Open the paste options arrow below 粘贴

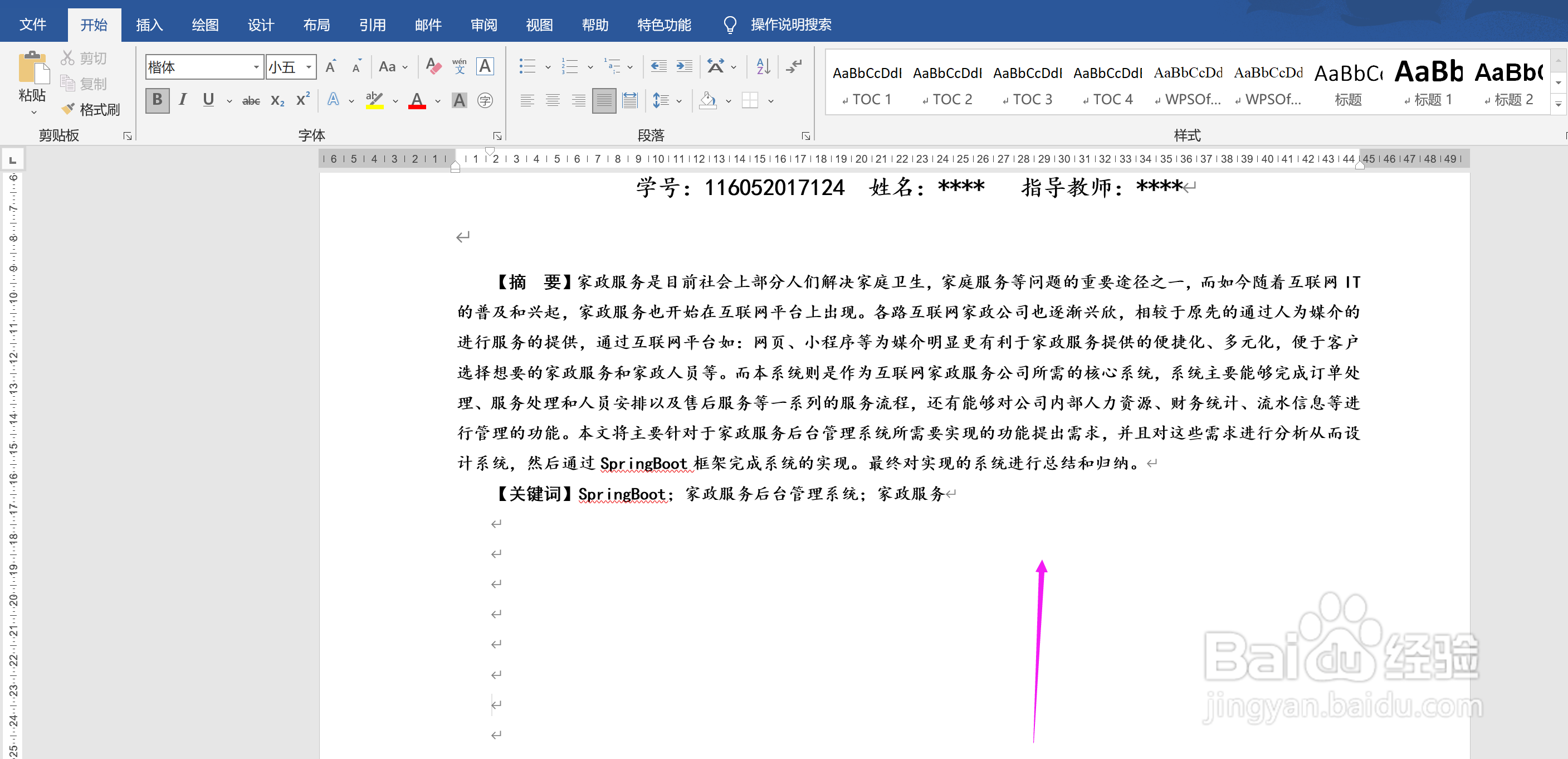tap(33, 113)
